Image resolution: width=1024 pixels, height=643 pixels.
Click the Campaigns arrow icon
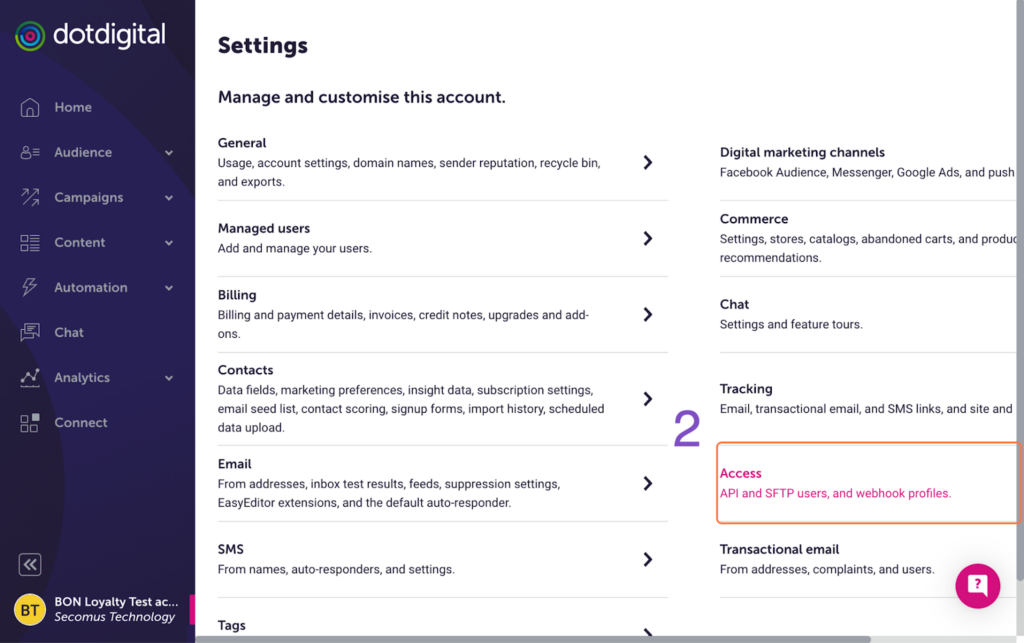click(x=30, y=197)
